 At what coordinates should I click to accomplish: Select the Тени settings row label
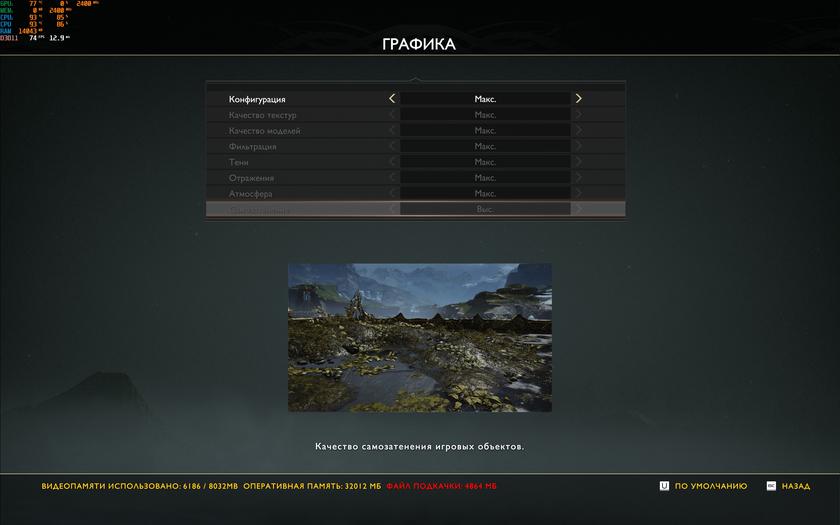[x=239, y=162]
